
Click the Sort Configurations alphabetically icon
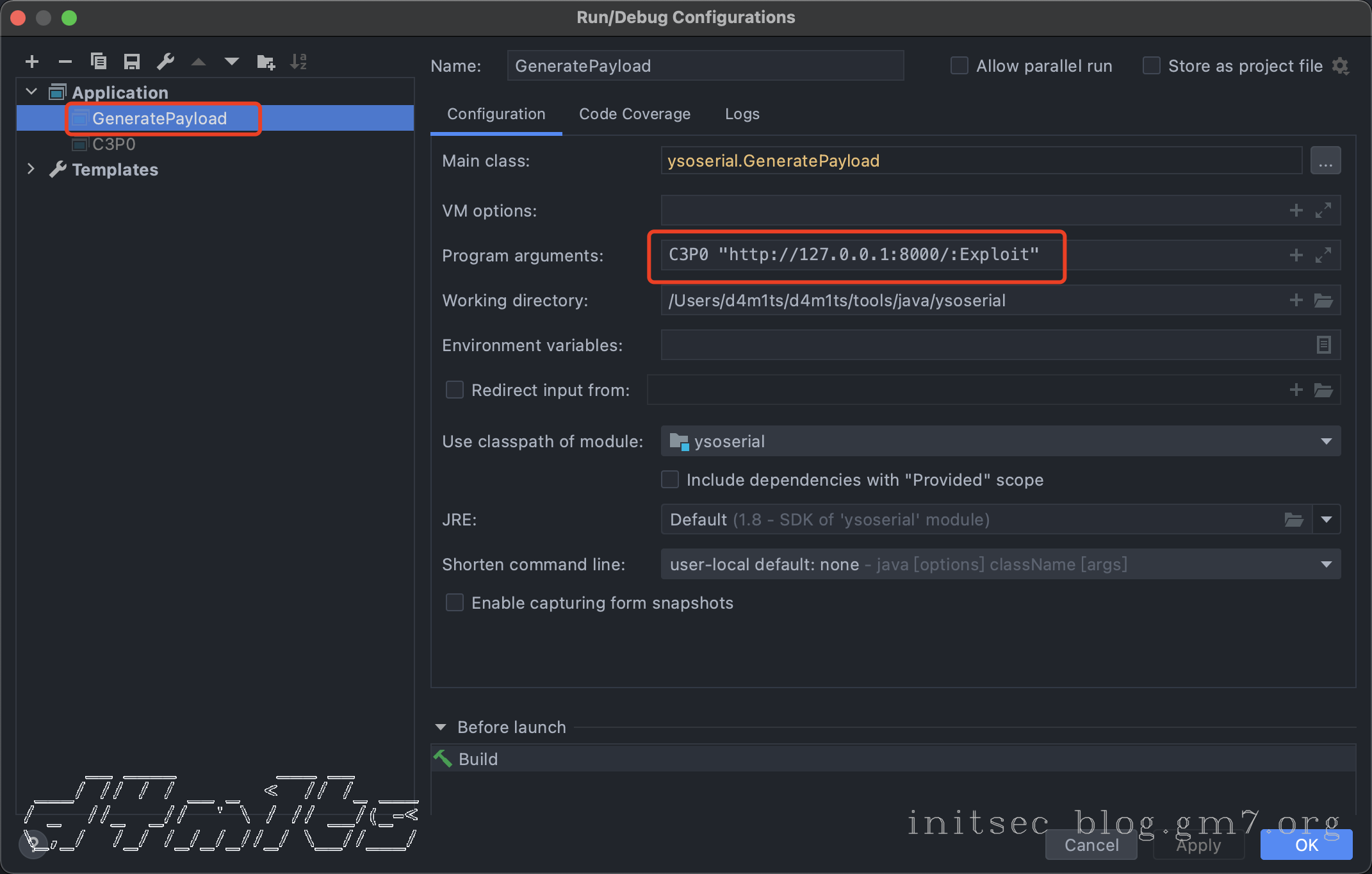pyautogui.click(x=298, y=62)
